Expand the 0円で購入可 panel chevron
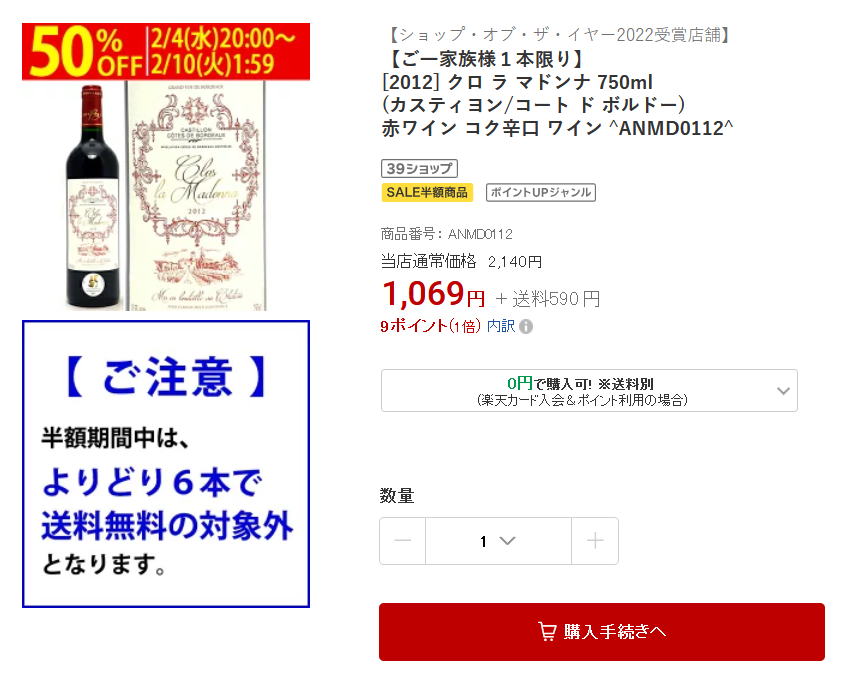Image resolution: width=847 pixels, height=692 pixels. pyautogui.click(x=783, y=391)
